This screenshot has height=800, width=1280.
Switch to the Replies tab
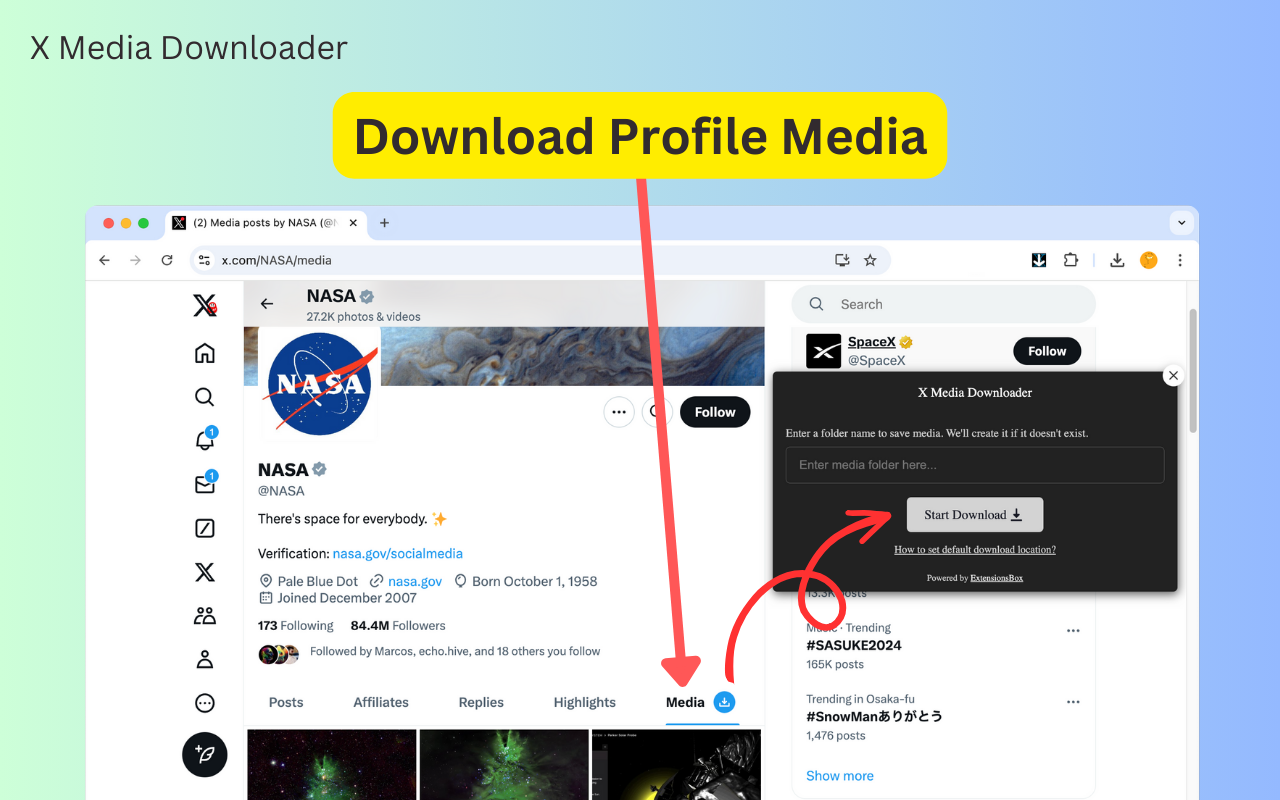(481, 702)
